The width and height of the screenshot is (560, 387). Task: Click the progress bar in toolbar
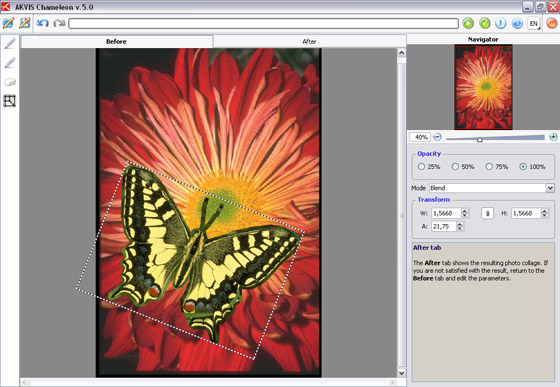pyautogui.click(x=264, y=24)
